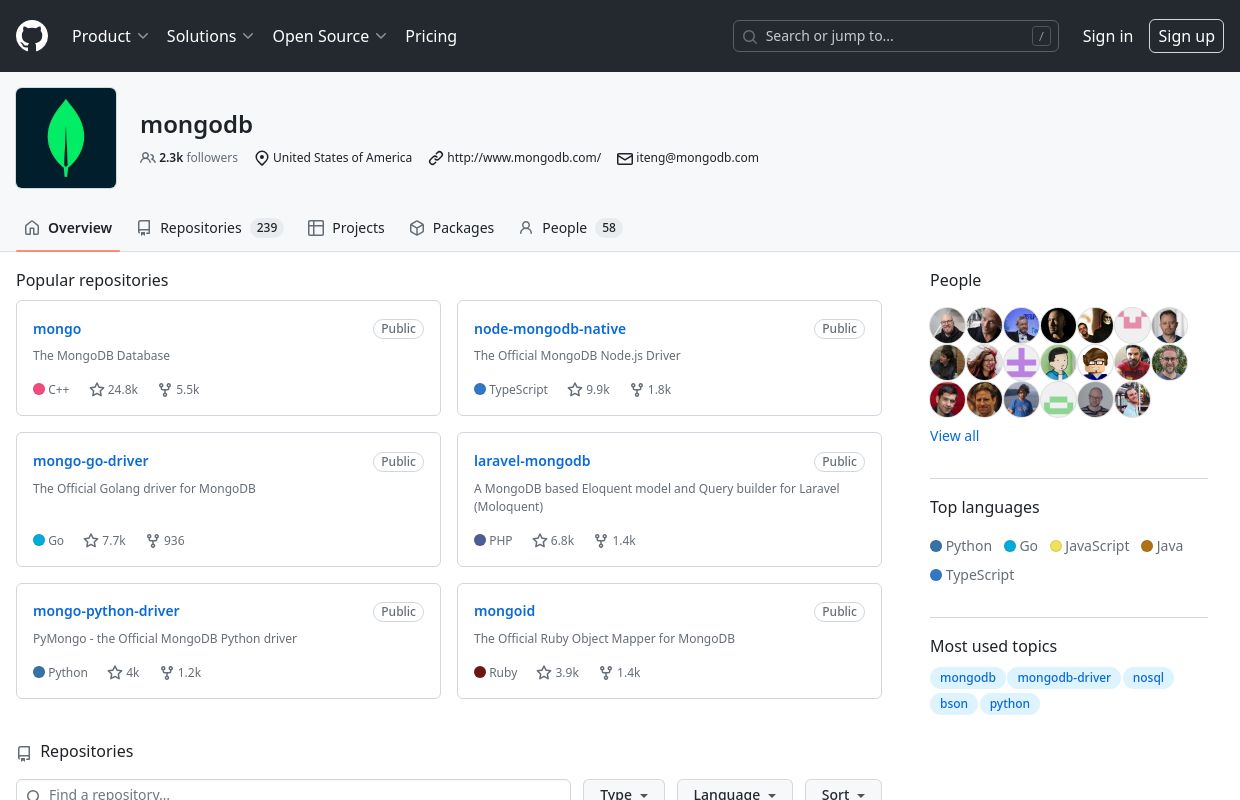Screen dimensions: 1240x800
Task: Click fork count 1.8k on node-mongodb-native
Action: (650, 389)
